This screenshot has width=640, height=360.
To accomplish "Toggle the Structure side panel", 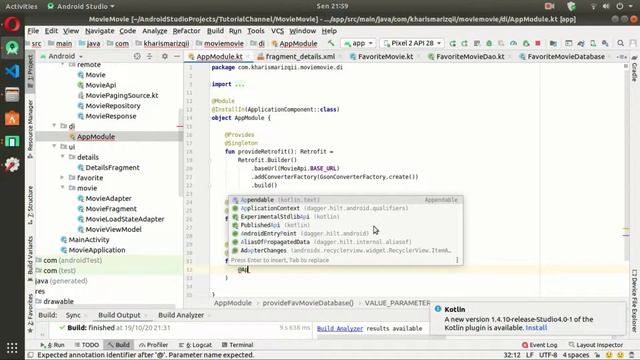I will click(30, 205).
